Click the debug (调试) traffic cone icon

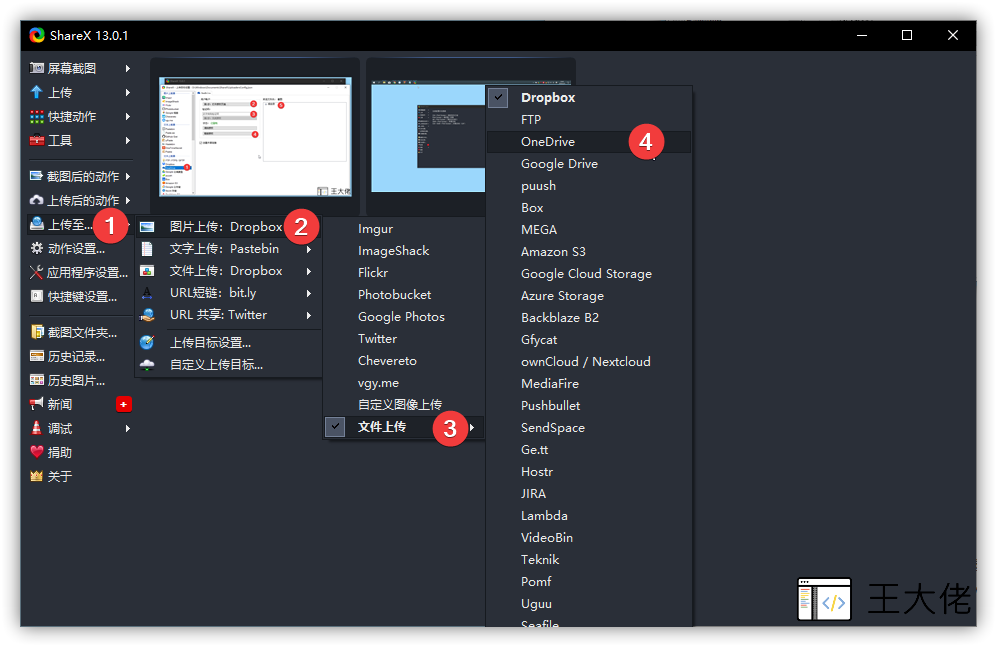37,428
